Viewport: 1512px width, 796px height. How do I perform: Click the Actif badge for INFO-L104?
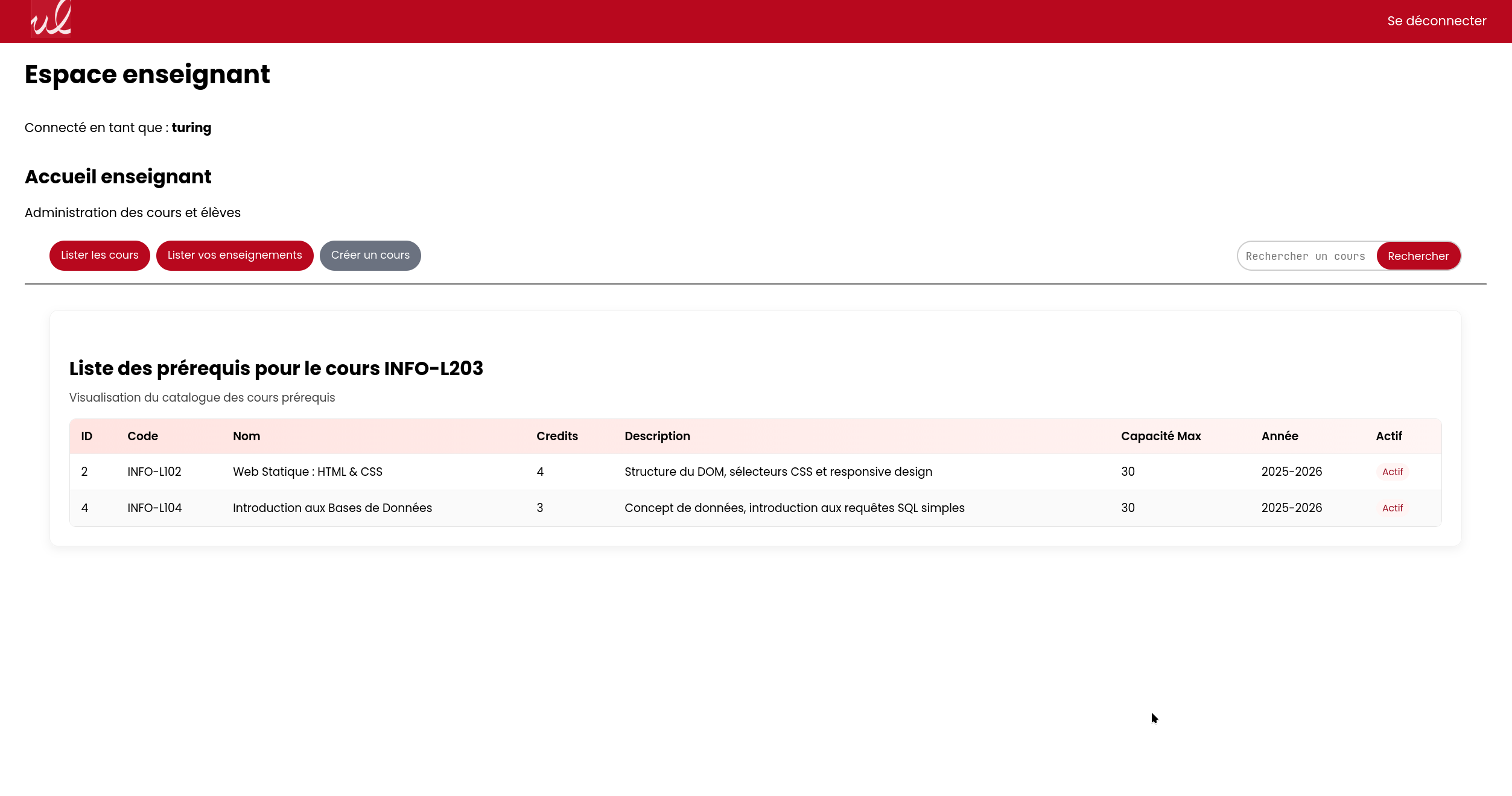tap(1392, 508)
